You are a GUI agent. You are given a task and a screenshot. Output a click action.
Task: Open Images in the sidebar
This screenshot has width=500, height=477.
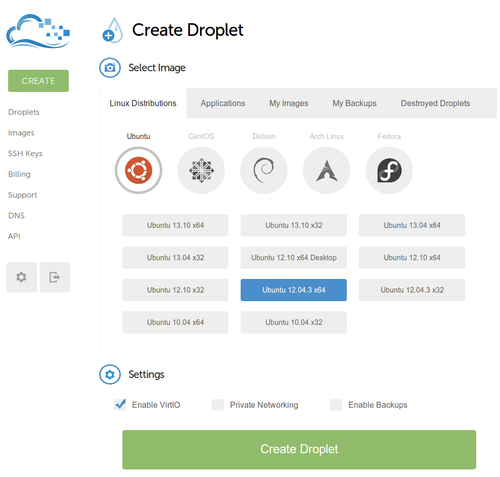pos(21,133)
